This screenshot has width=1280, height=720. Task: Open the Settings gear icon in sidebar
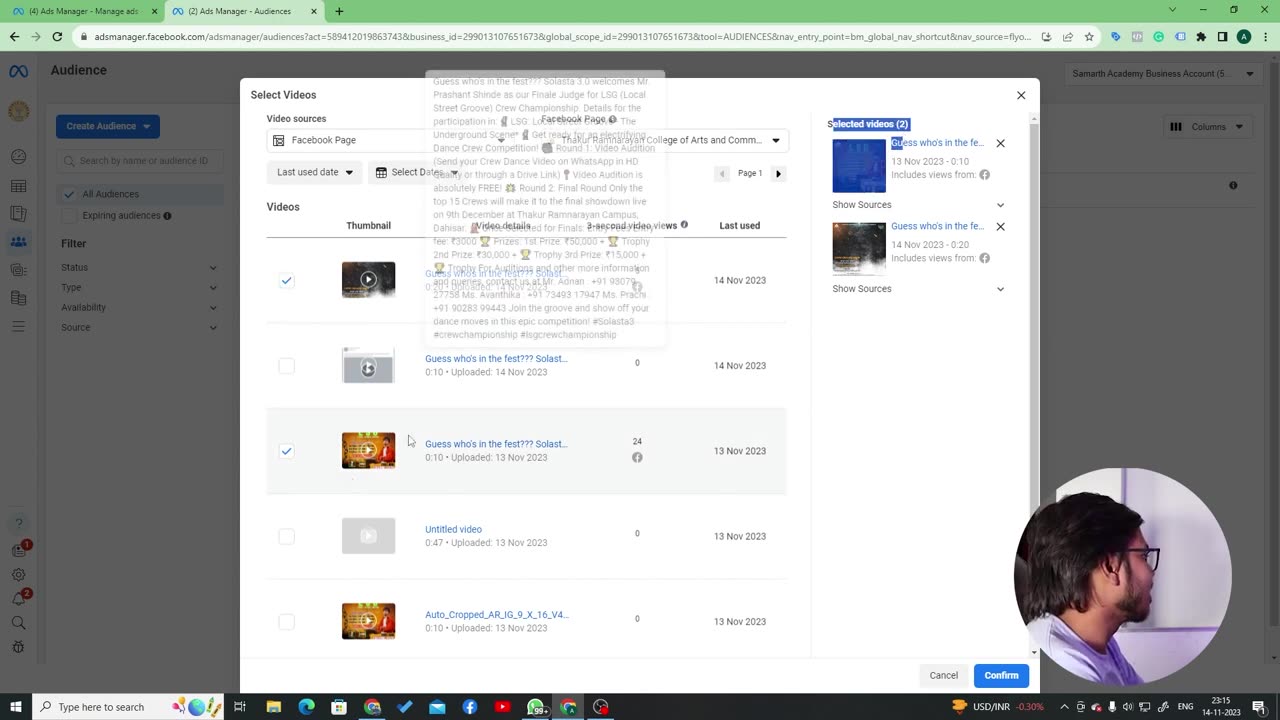[18, 575]
